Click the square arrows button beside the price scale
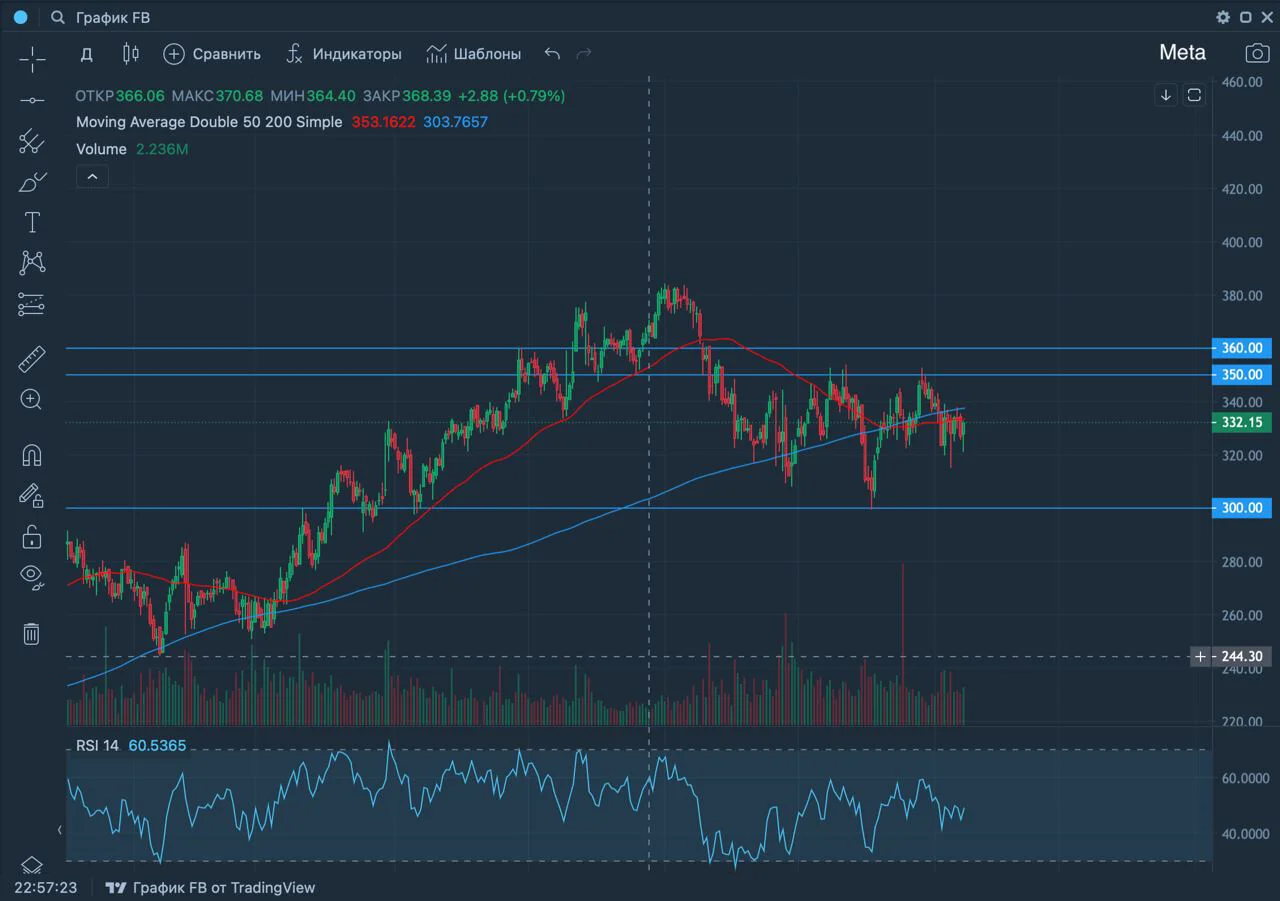The image size is (1280, 901). 1194,95
